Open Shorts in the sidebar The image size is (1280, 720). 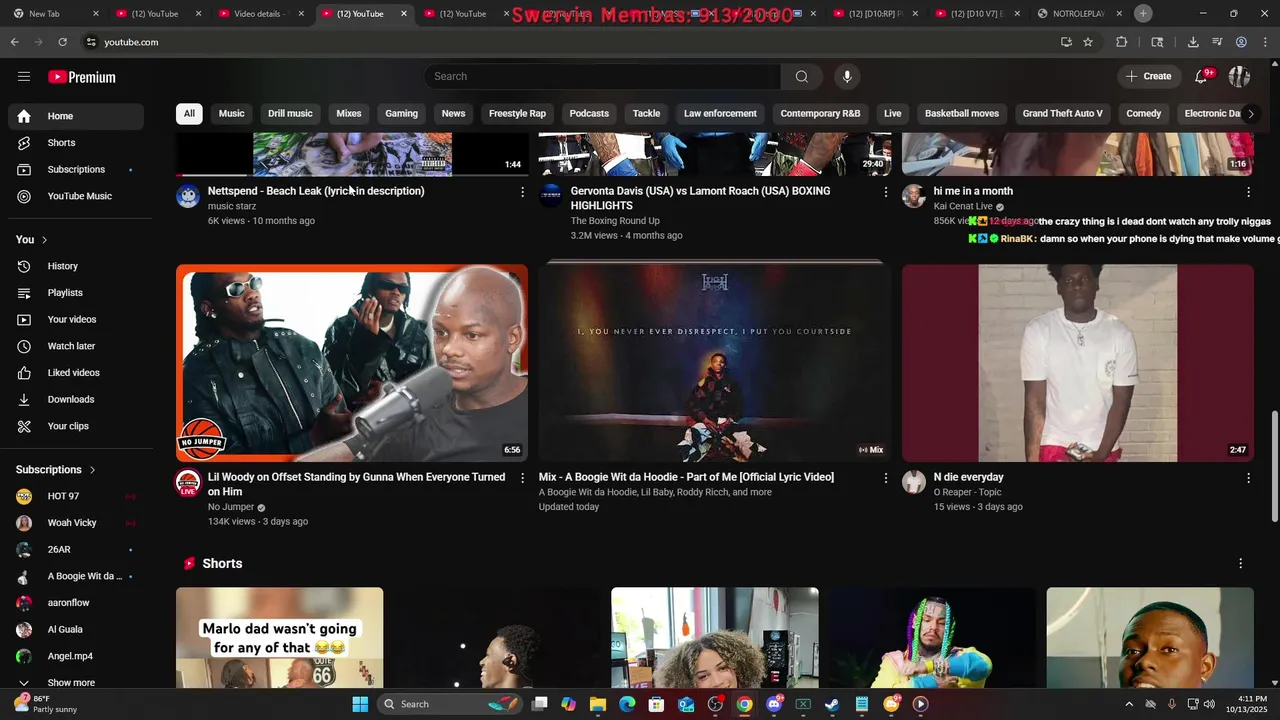[76, 143]
